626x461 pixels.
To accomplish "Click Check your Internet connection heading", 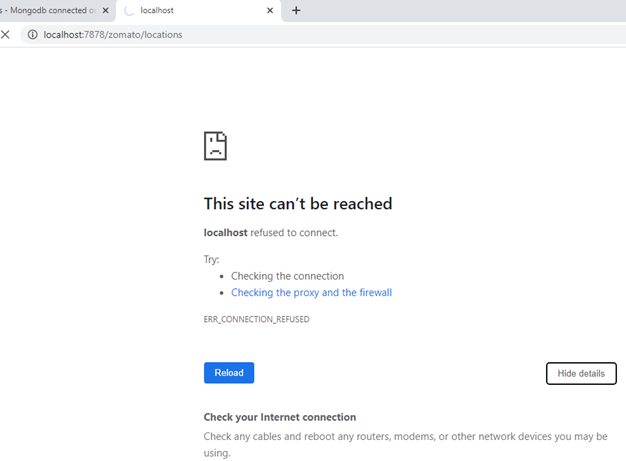I will tap(280, 417).
